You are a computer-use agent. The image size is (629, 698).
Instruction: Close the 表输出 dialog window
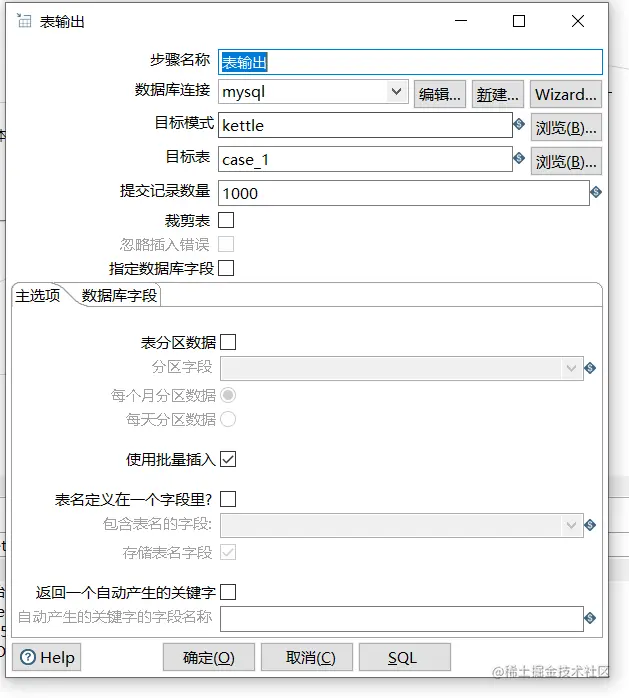(578, 21)
